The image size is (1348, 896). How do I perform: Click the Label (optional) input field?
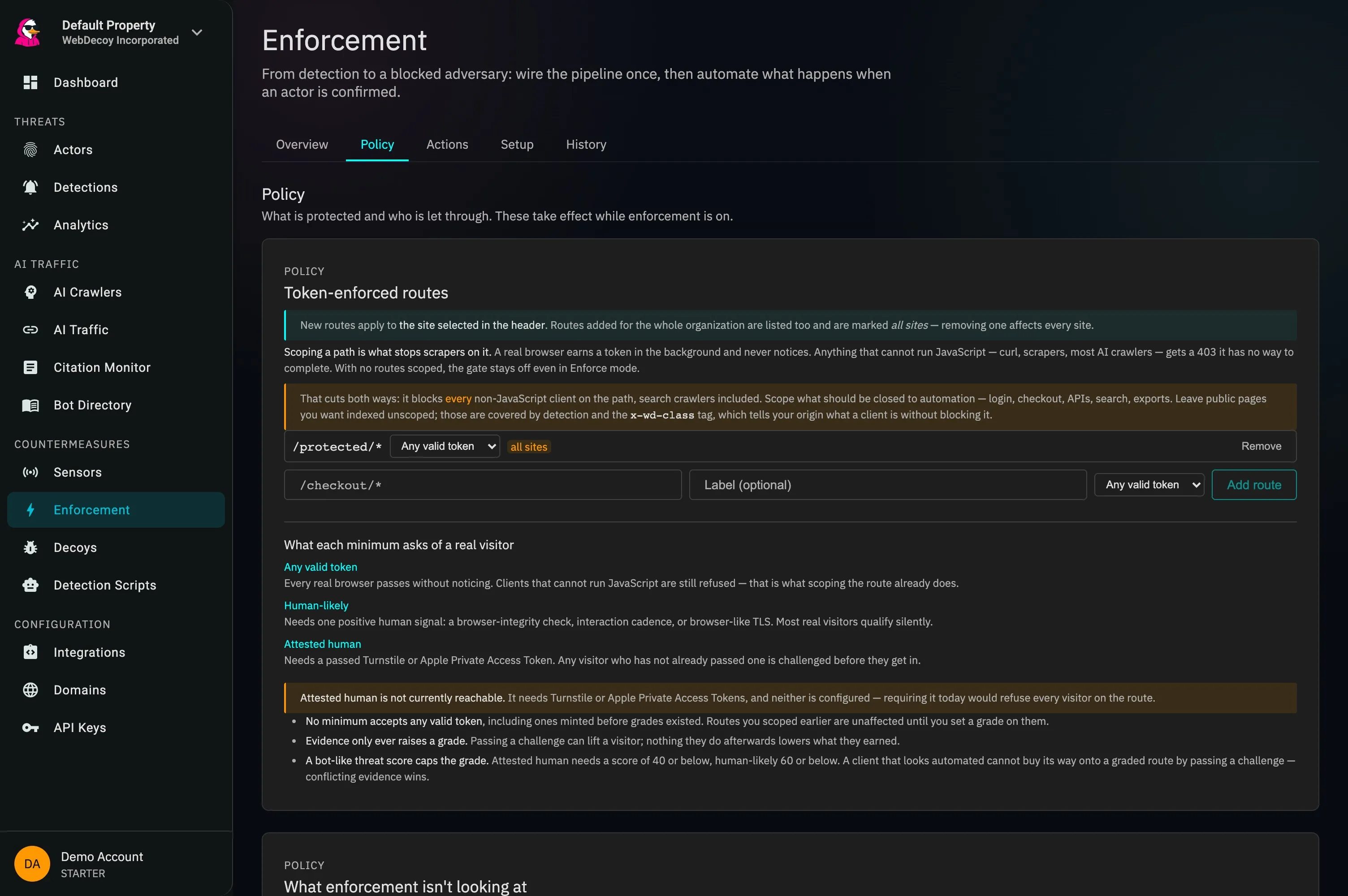pyautogui.click(x=887, y=485)
